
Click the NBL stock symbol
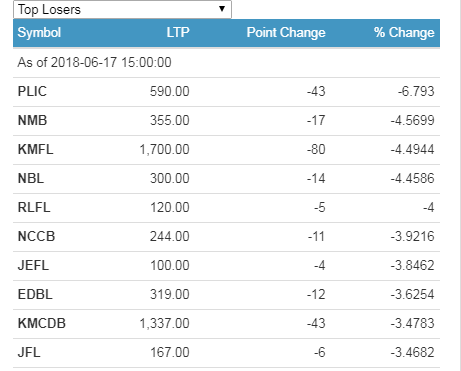tap(31, 178)
